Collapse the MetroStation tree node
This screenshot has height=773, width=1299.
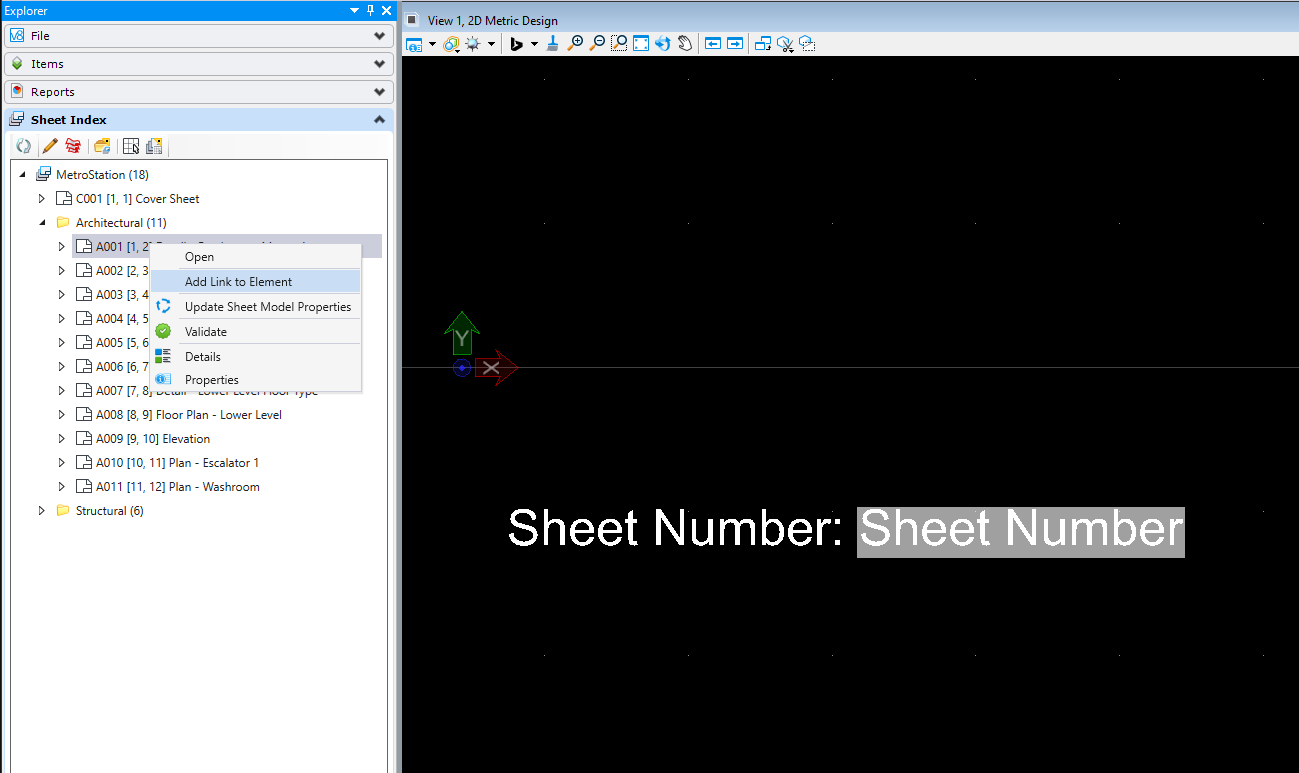tap(22, 175)
